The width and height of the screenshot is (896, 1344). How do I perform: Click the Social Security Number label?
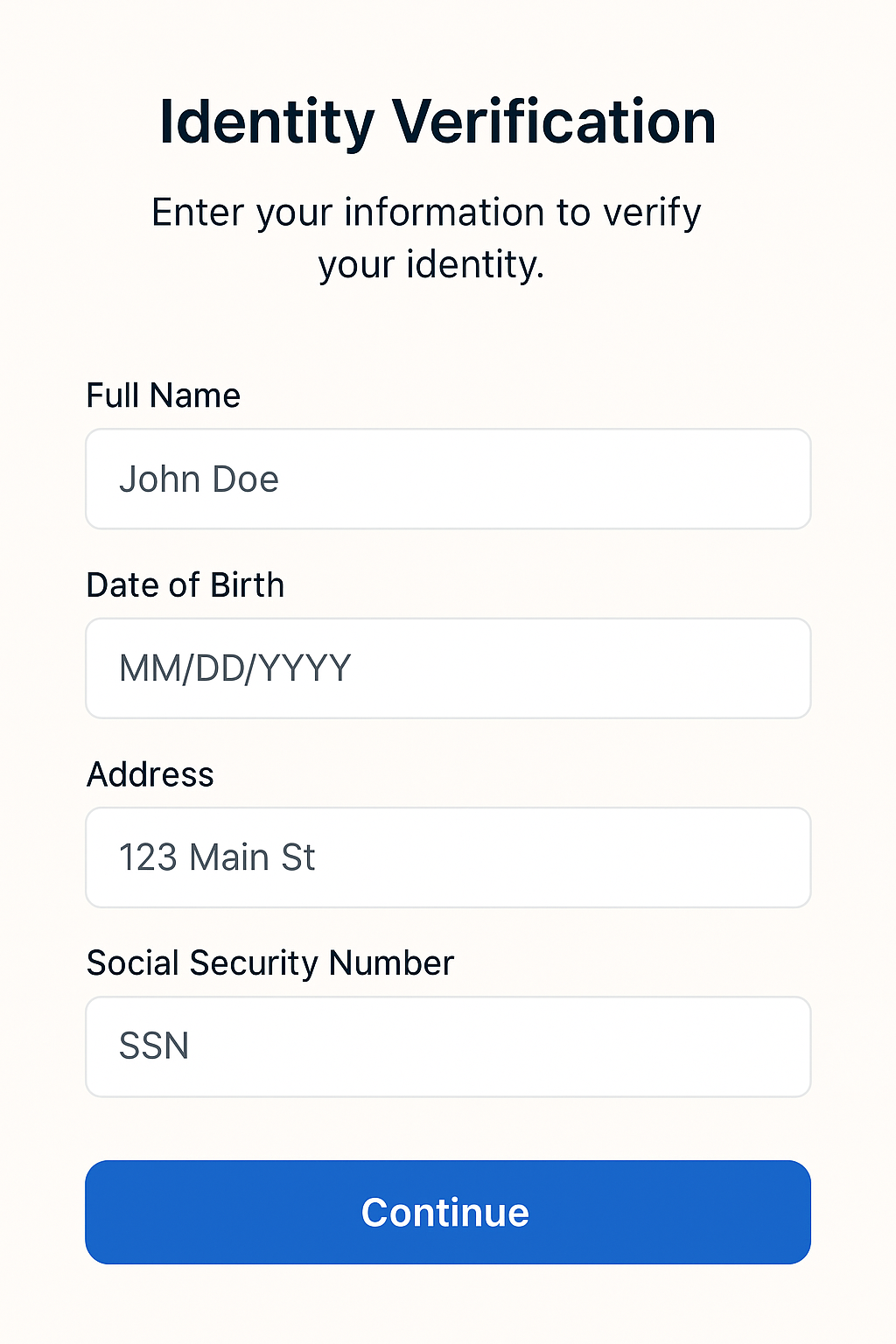[x=269, y=962]
